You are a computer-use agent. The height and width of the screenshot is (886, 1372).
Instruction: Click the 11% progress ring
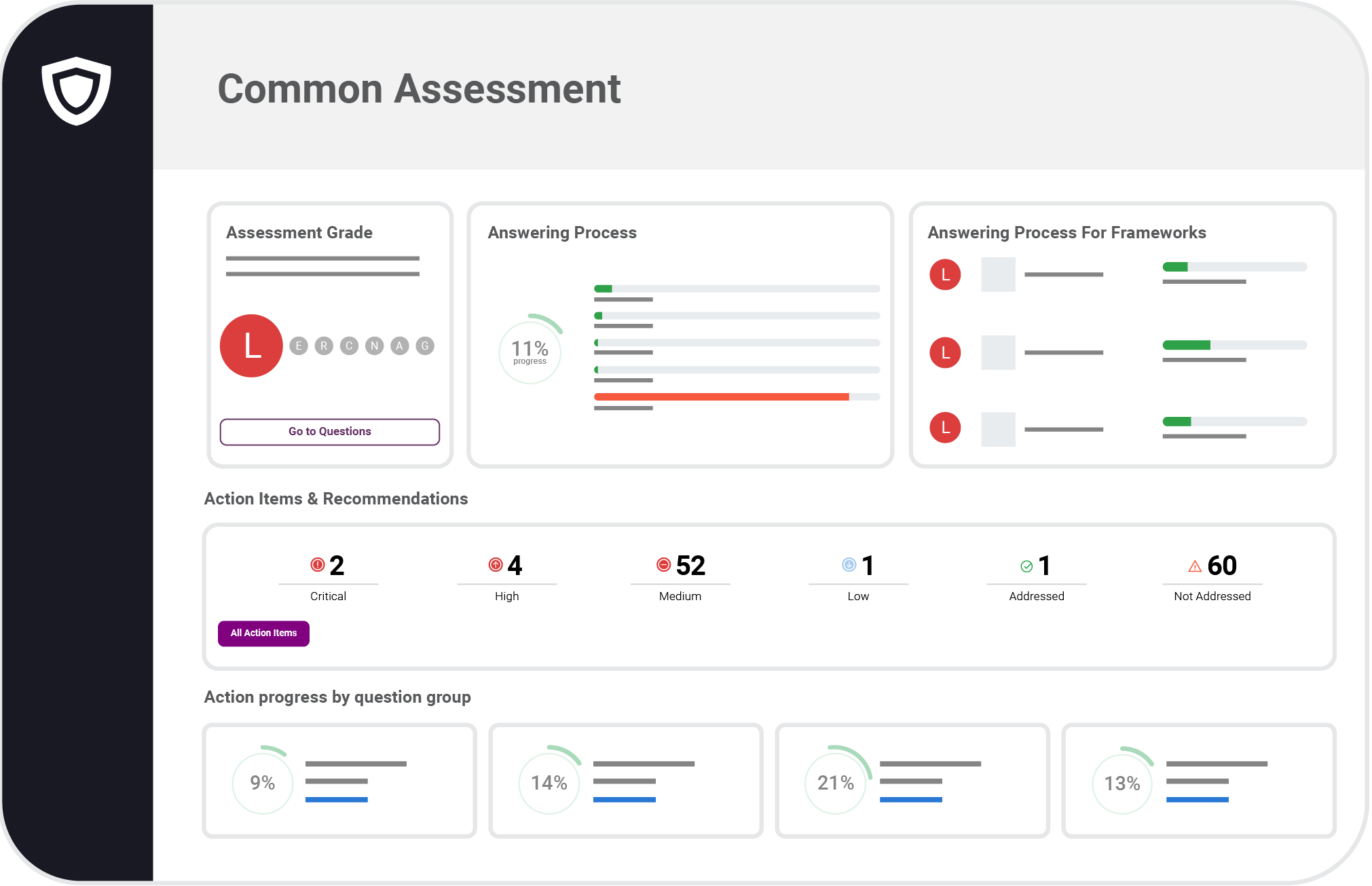pyautogui.click(x=530, y=352)
